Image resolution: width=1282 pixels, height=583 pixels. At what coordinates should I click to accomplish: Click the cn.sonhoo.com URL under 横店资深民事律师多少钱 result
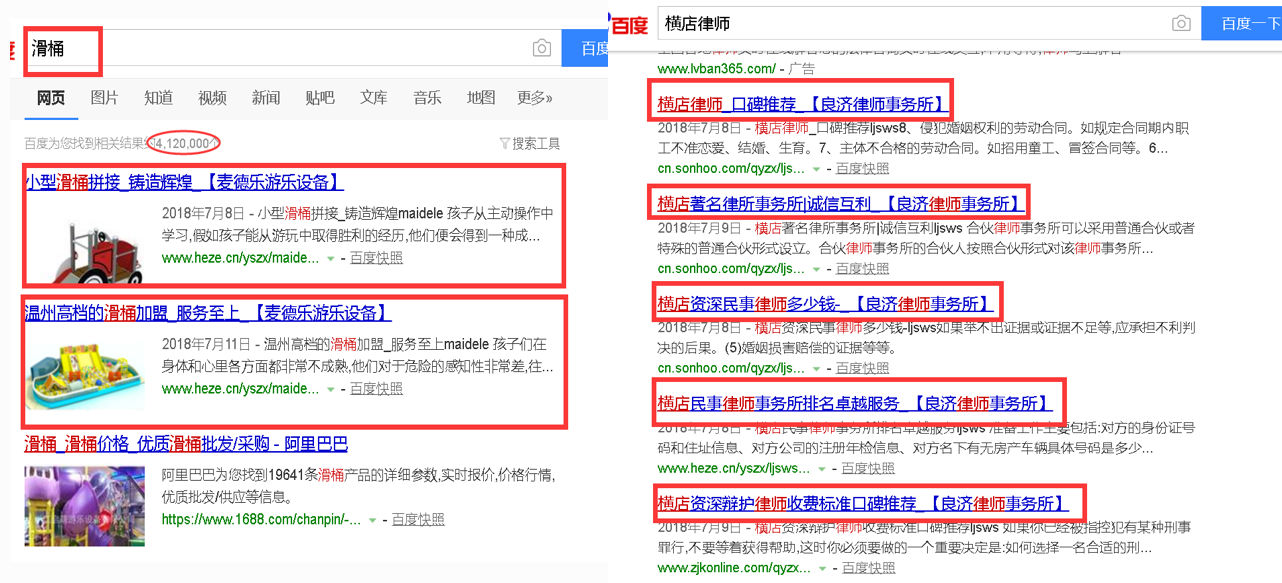pyautogui.click(x=731, y=368)
